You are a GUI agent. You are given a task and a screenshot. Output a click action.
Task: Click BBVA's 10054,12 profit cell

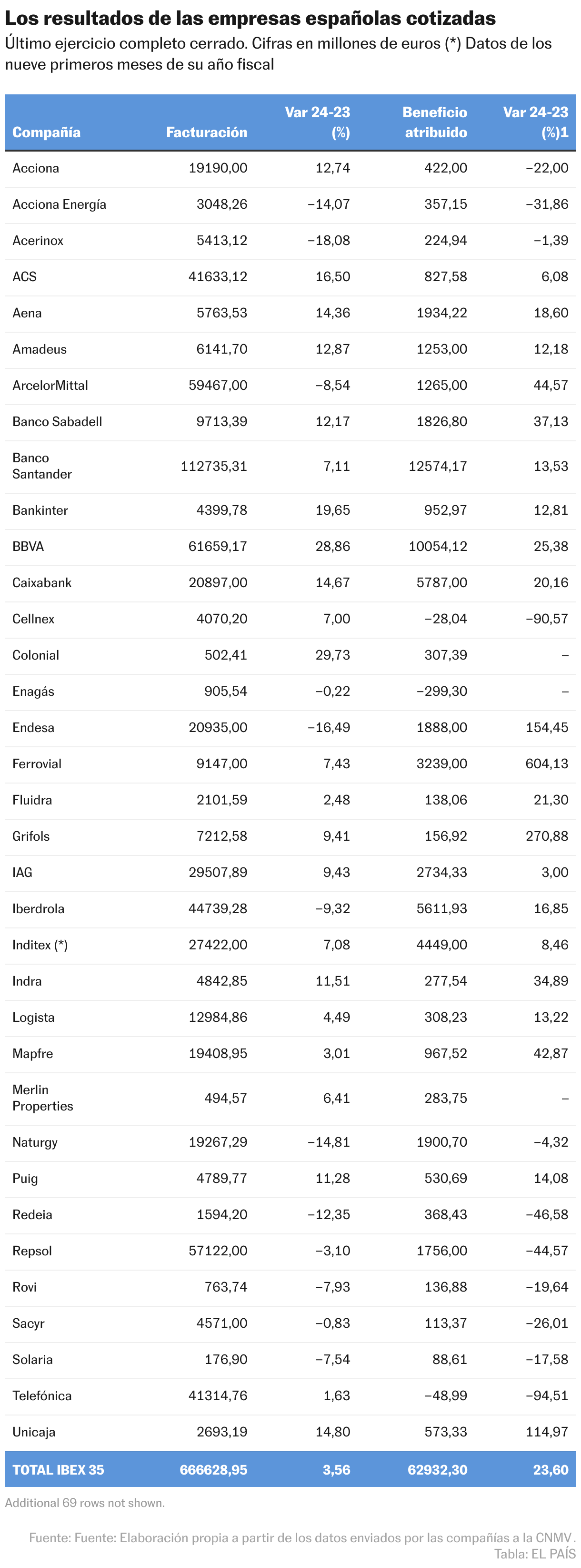[438, 546]
